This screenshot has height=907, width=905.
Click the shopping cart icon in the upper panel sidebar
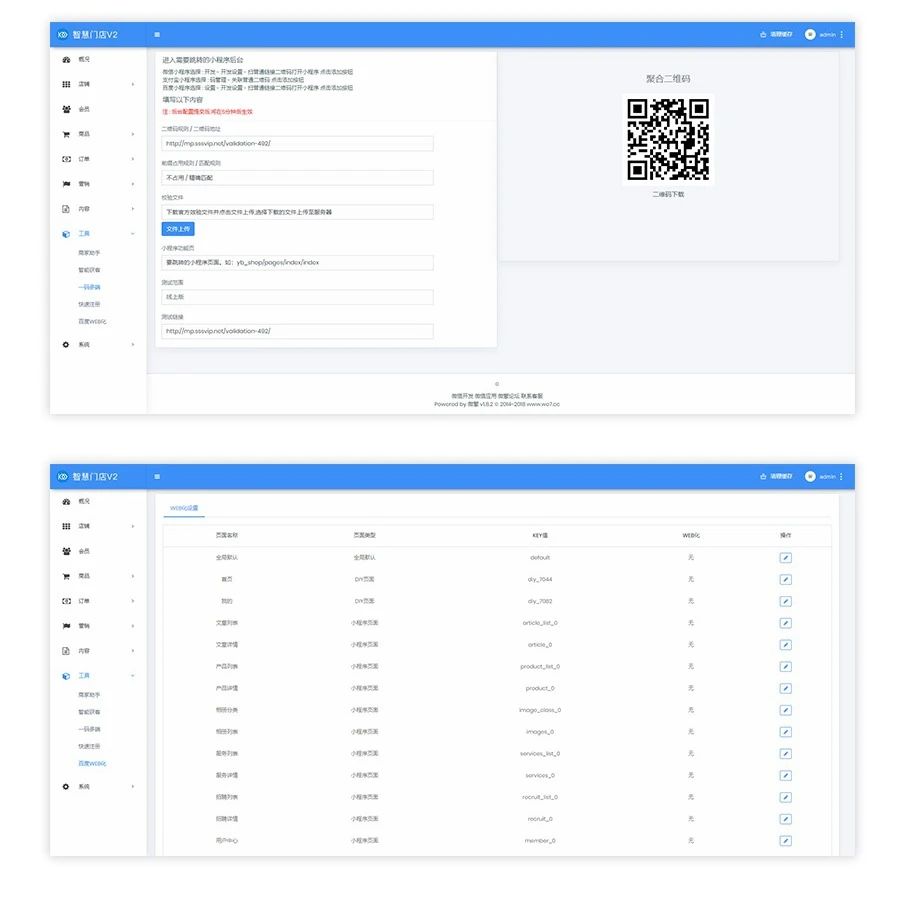66,134
